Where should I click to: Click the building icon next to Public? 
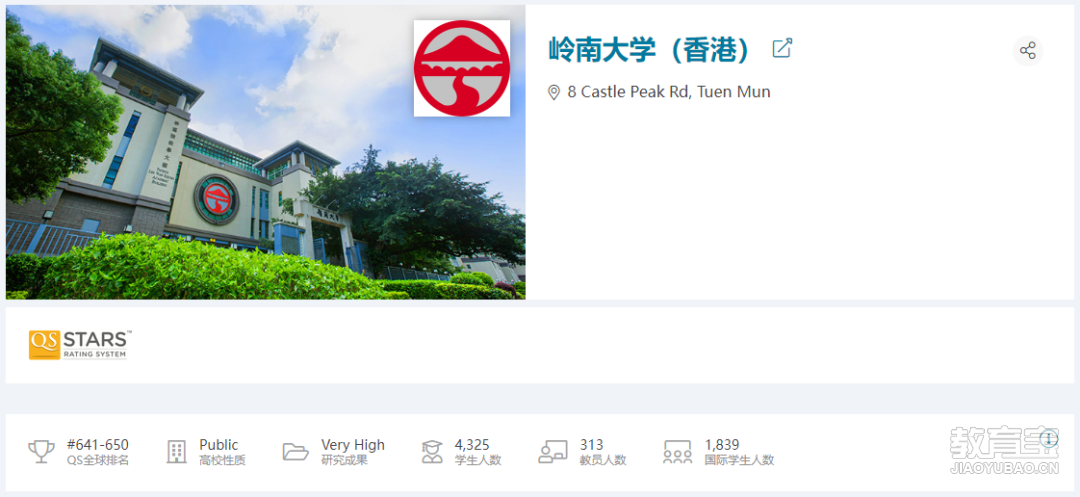176,452
